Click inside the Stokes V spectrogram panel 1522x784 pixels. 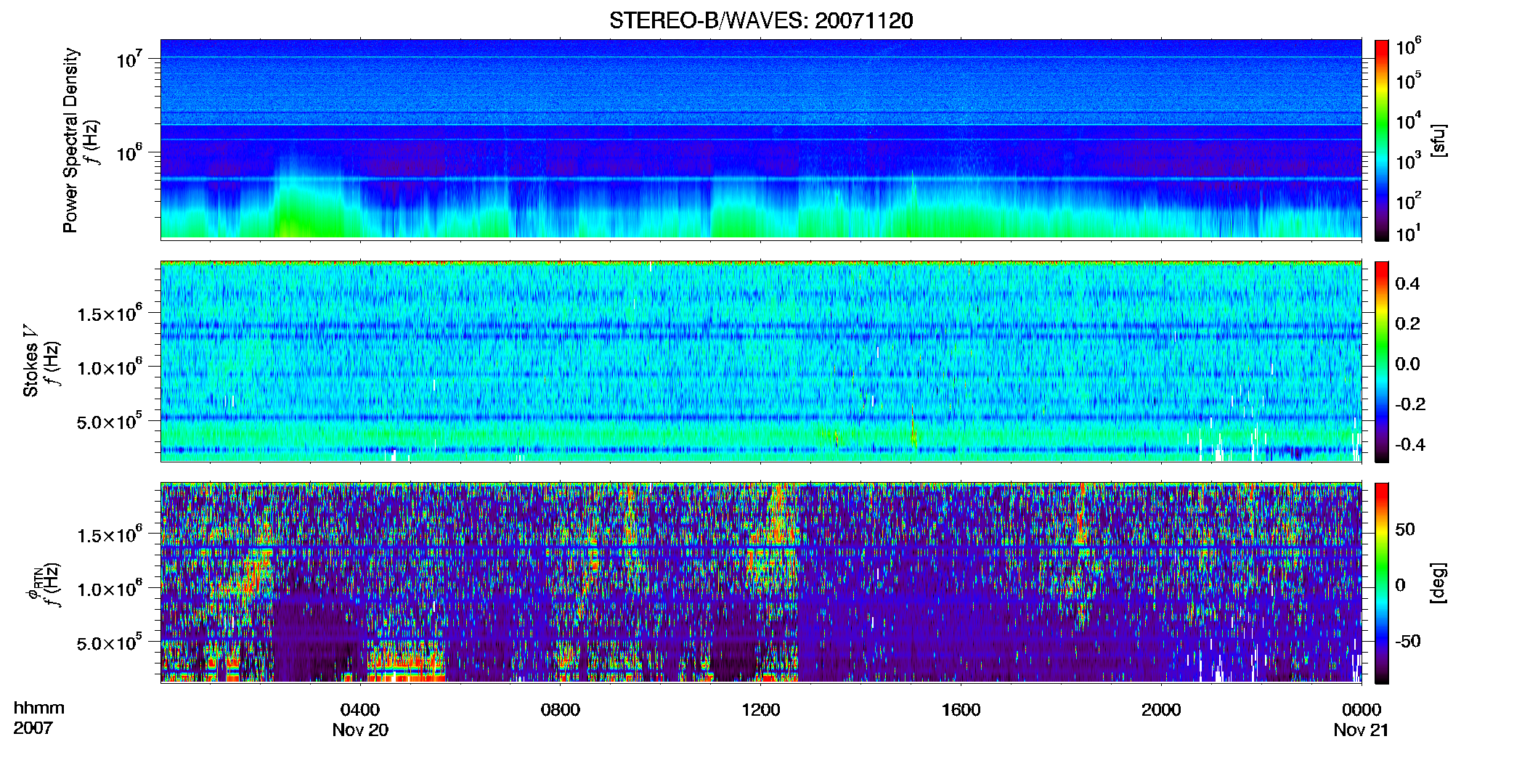[x=761, y=361]
